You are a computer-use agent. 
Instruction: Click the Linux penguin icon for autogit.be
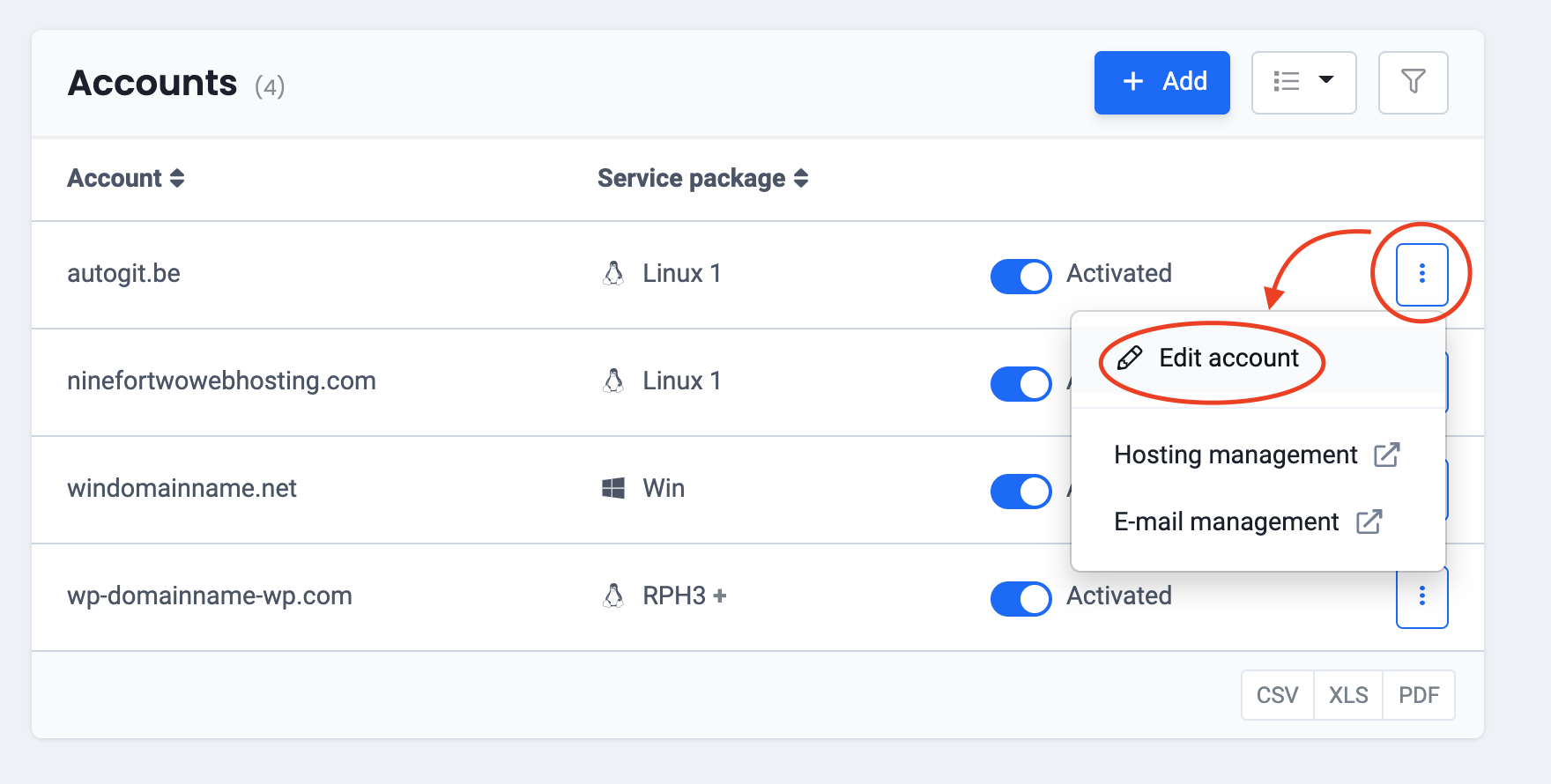click(613, 273)
